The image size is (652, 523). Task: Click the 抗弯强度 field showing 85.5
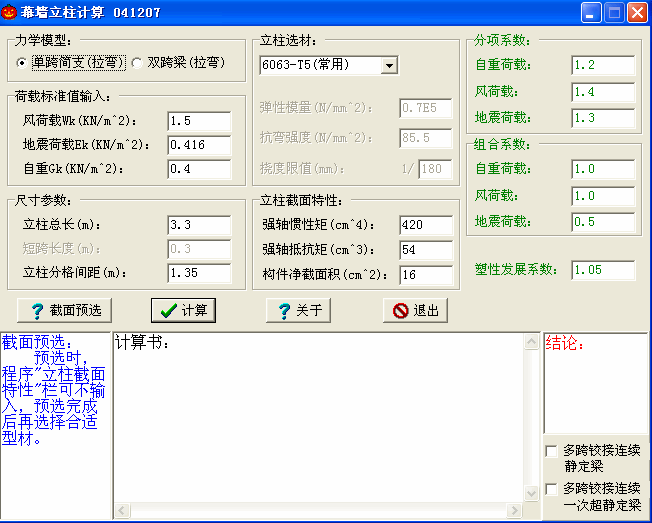click(426, 138)
